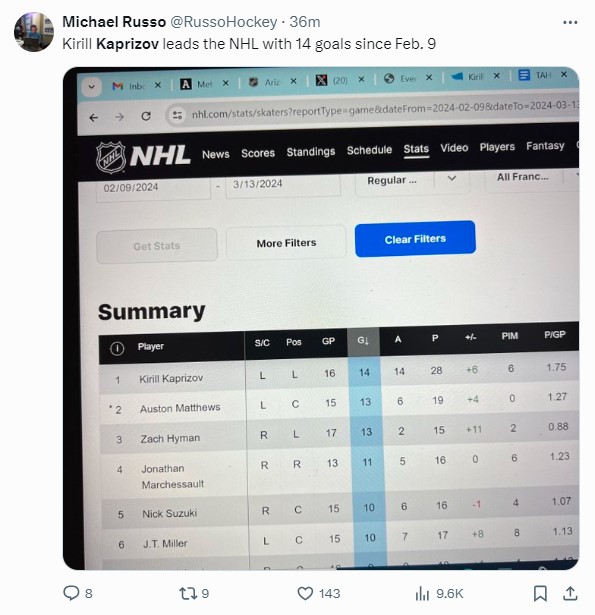Click the reply speech bubble icon
Viewport: 595px width, 615px height.
[71, 593]
